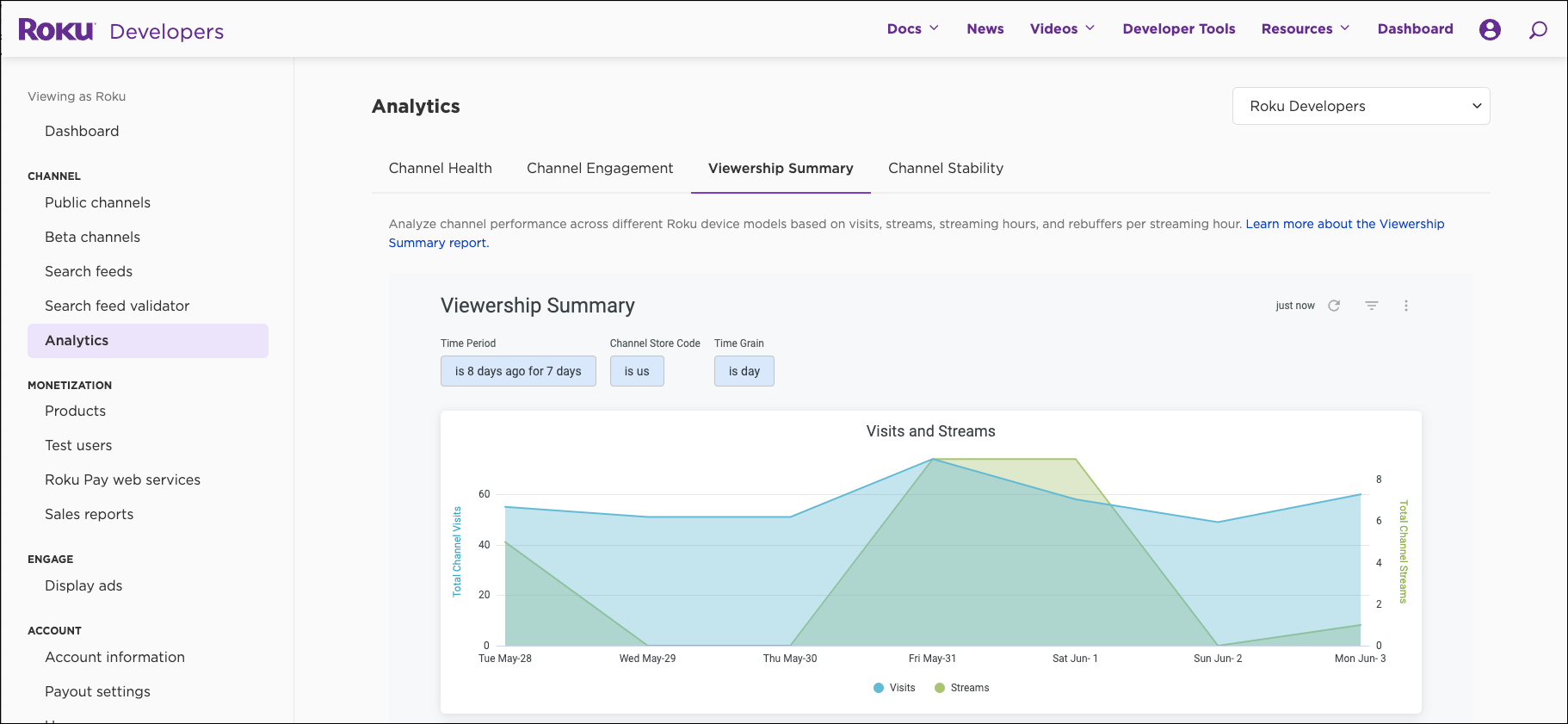Screen dimensions: 1568x724
Task: Expand the Resources dropdown menu
Action: click(x=1305, y=28)
